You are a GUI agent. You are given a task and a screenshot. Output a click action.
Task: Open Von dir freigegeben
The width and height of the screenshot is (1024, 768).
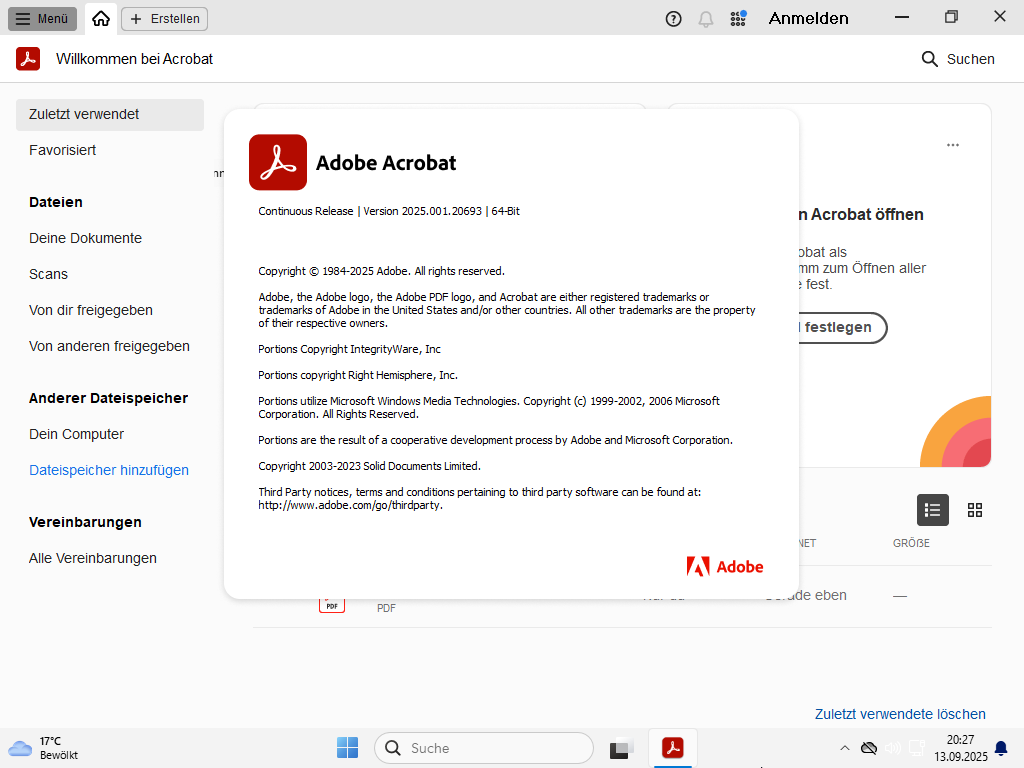tap(91, 310)
